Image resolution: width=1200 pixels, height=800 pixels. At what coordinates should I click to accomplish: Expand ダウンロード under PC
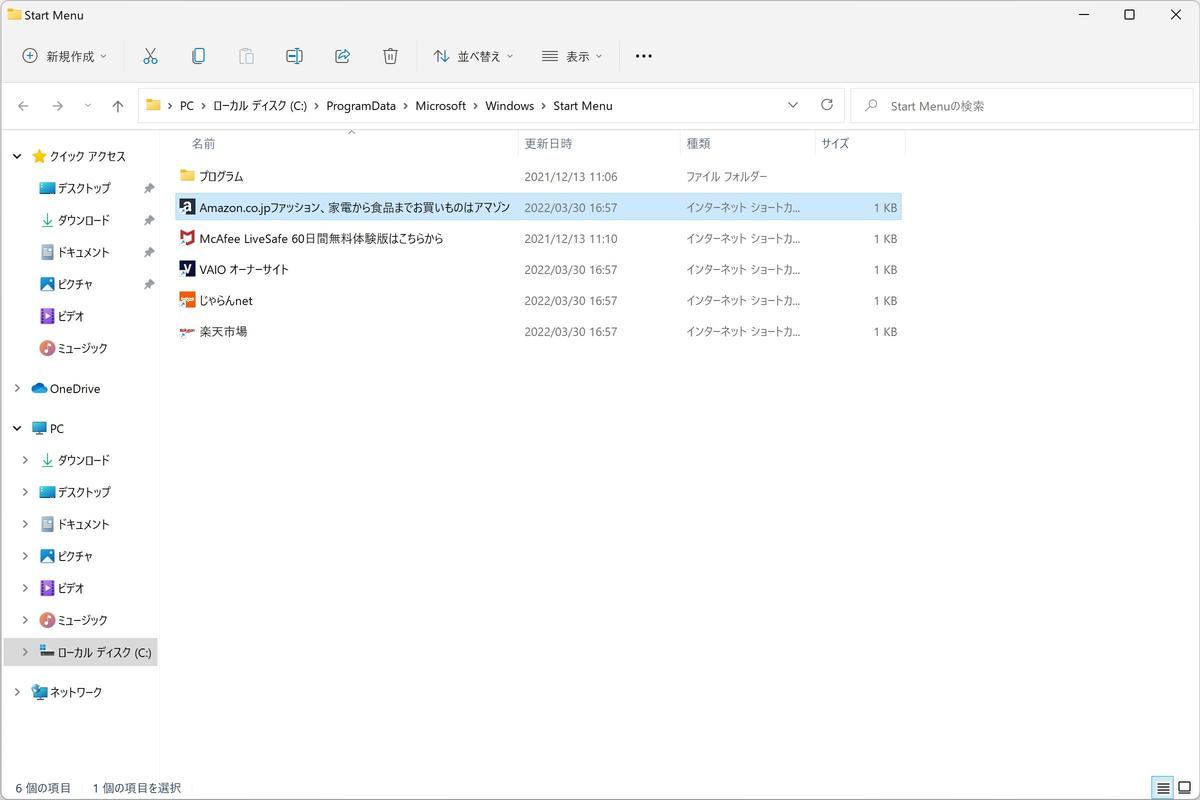coord(25,460)
